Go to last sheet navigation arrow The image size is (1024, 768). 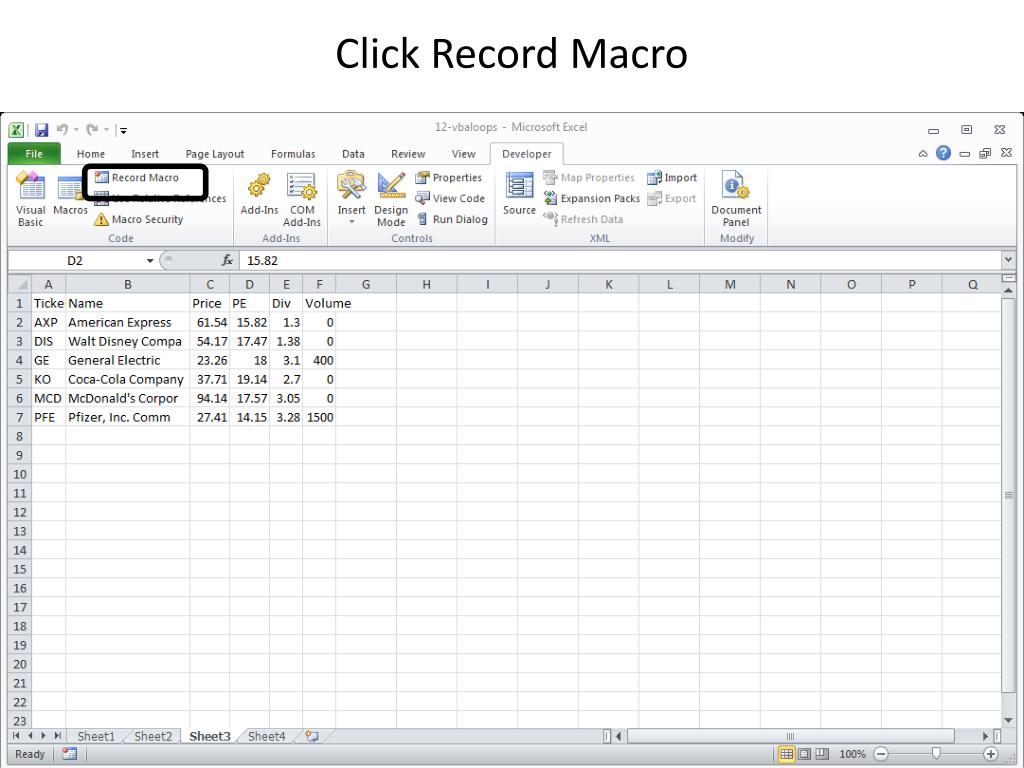pyautogui.click(x=57, y=736)
